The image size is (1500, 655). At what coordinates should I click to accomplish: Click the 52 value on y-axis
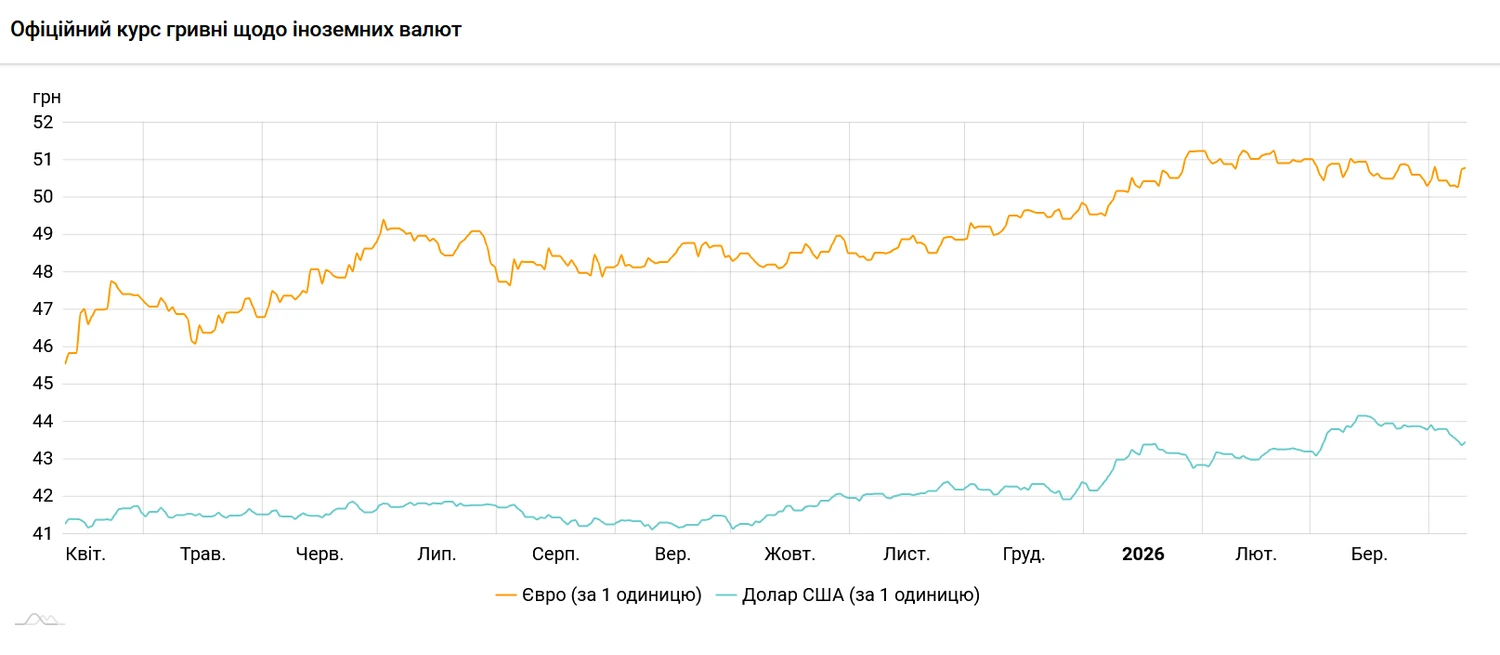[44, 122]
